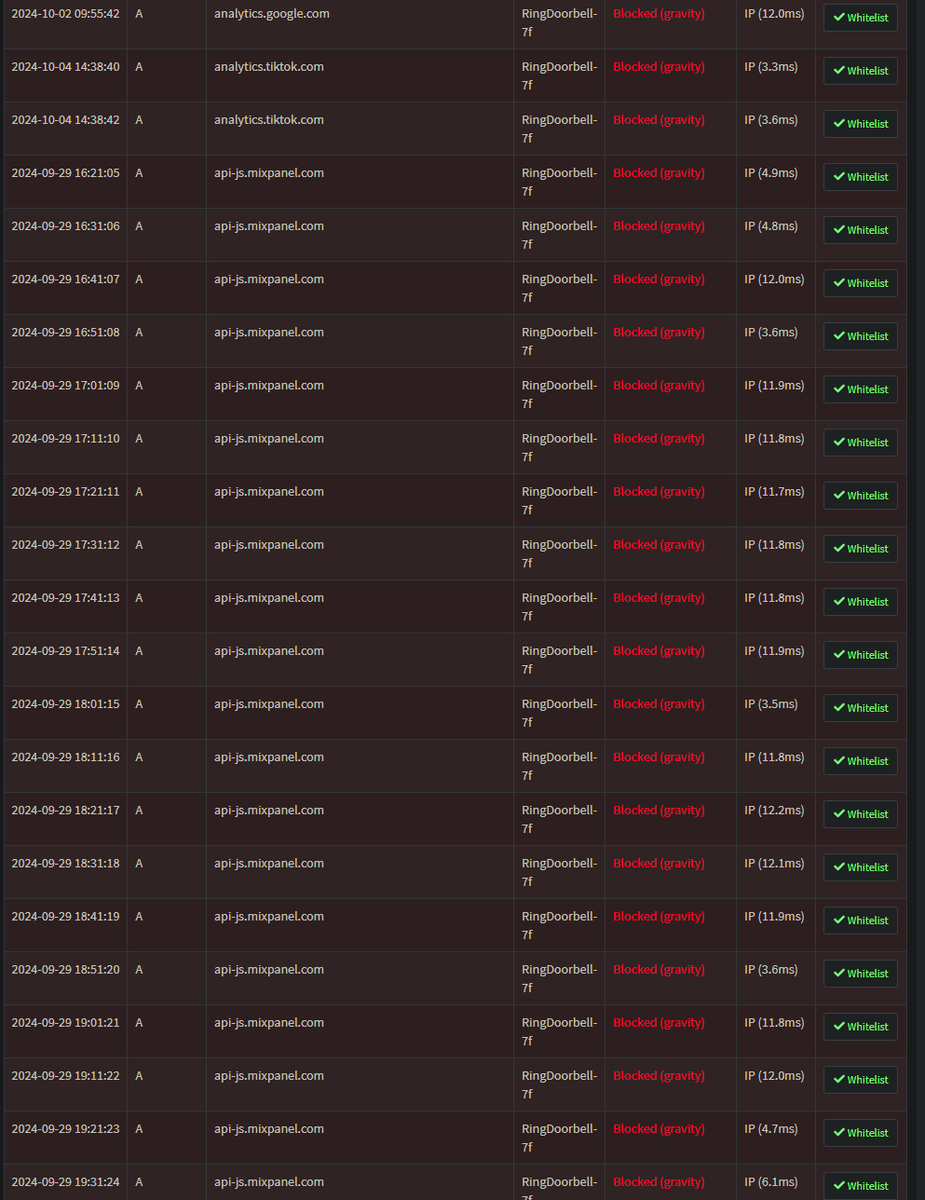Viewport: 925px width, 1200px height.
Task: Whitelist mixpanel query at 18:01:15
Action: [860, 708]
